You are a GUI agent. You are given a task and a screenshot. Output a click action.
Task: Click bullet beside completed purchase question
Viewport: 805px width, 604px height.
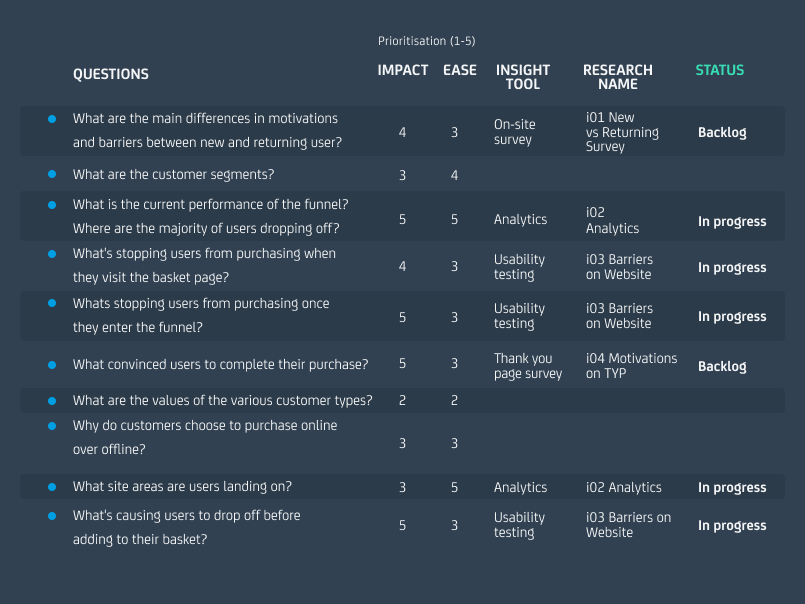[52, 365]
